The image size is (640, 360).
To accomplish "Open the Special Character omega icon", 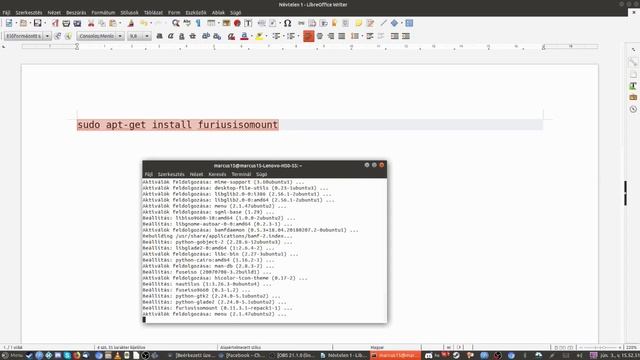I will [287, 23].
